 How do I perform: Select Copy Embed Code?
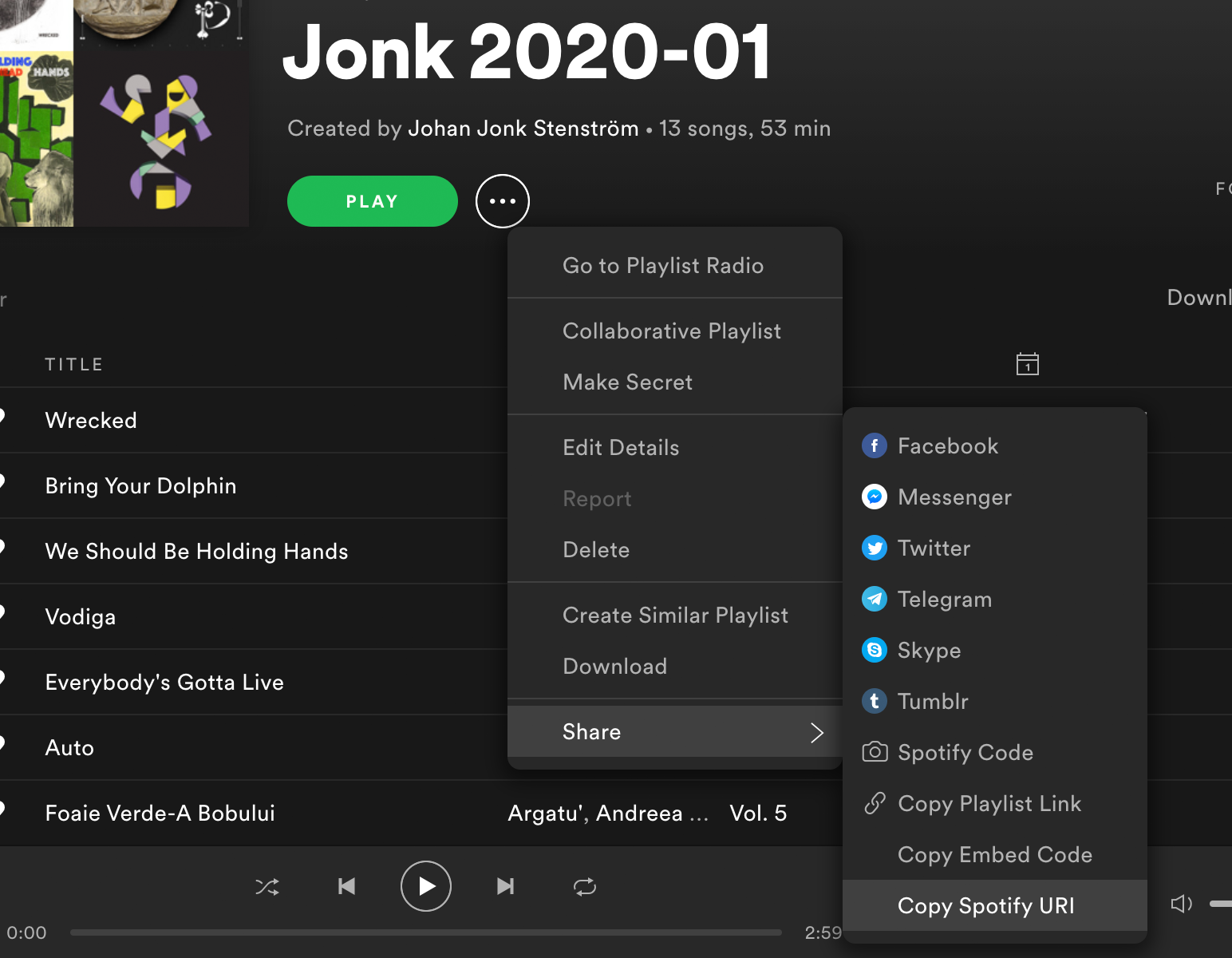pos(995,854)
